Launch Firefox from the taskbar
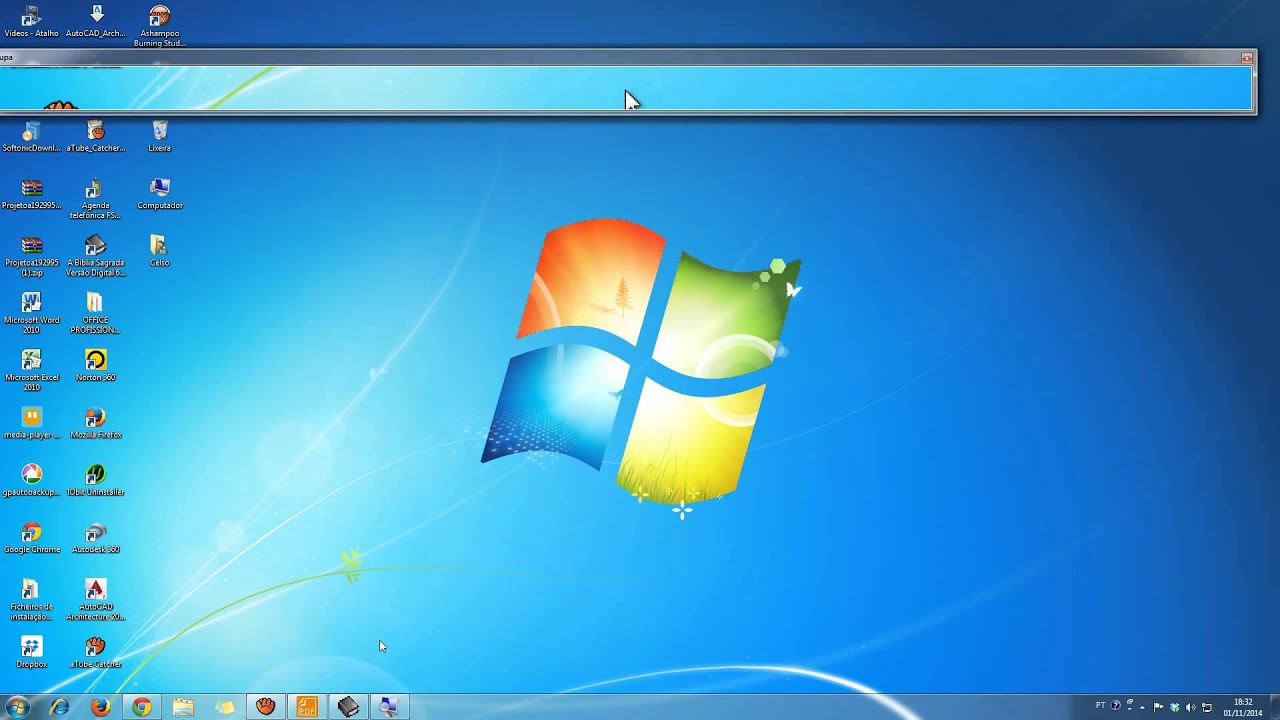This screenshot has height=720, width=1280. click(100, 707)
